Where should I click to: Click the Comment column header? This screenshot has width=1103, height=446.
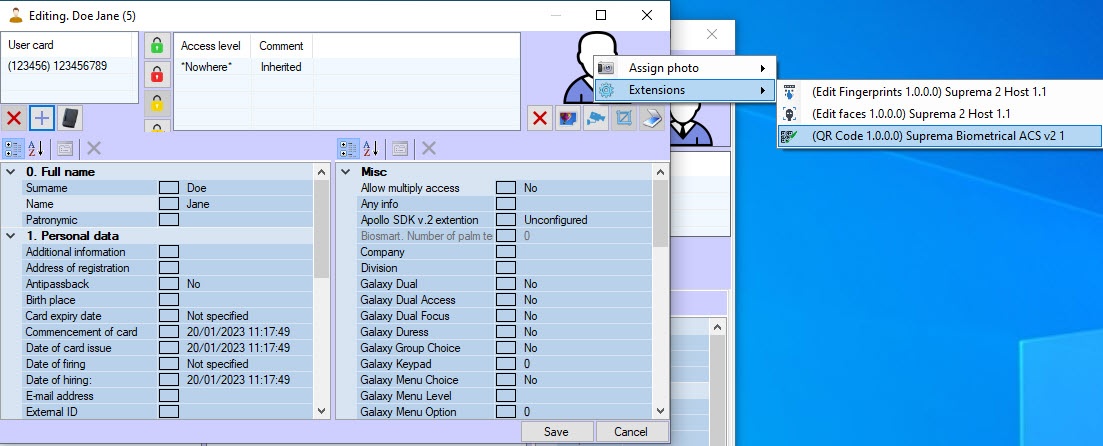[281, 46]
